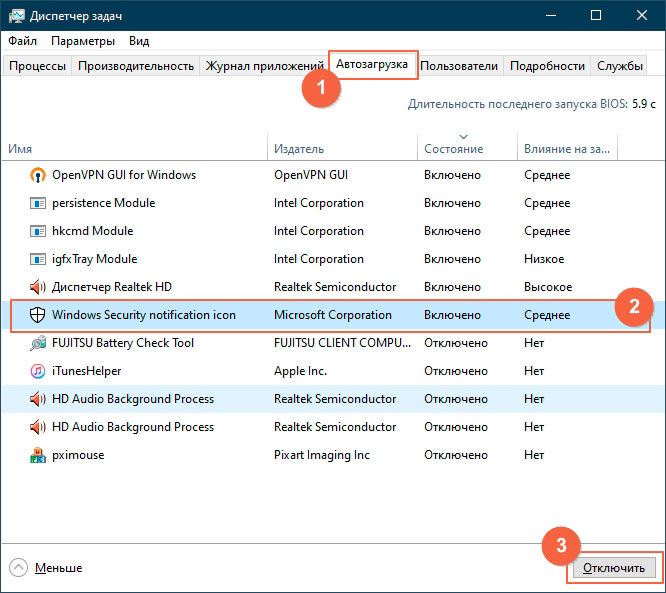Open the Подробности tab
This screenshot has height=593, width=666.
[547, 66]
